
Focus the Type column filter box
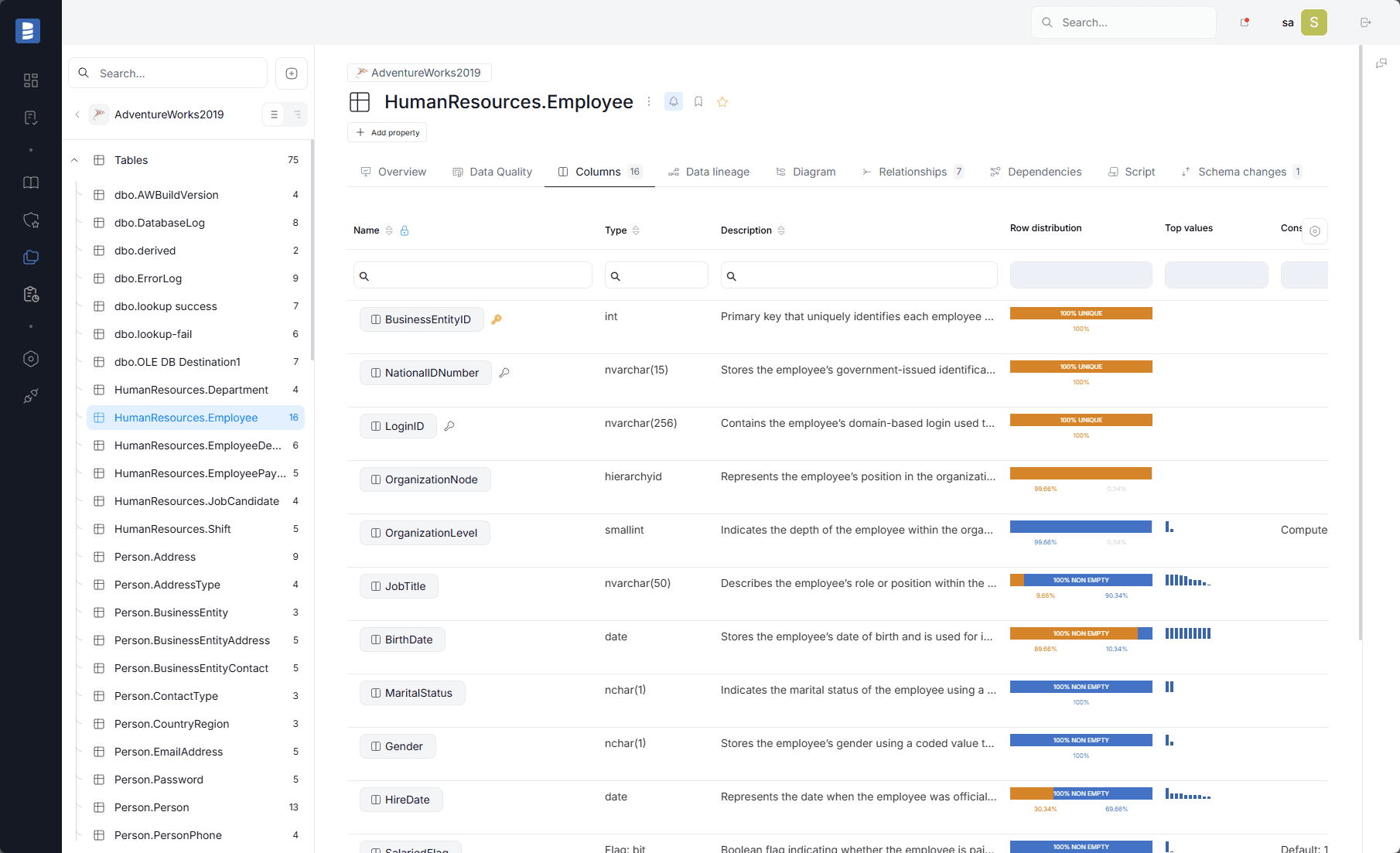click(657, 275)
